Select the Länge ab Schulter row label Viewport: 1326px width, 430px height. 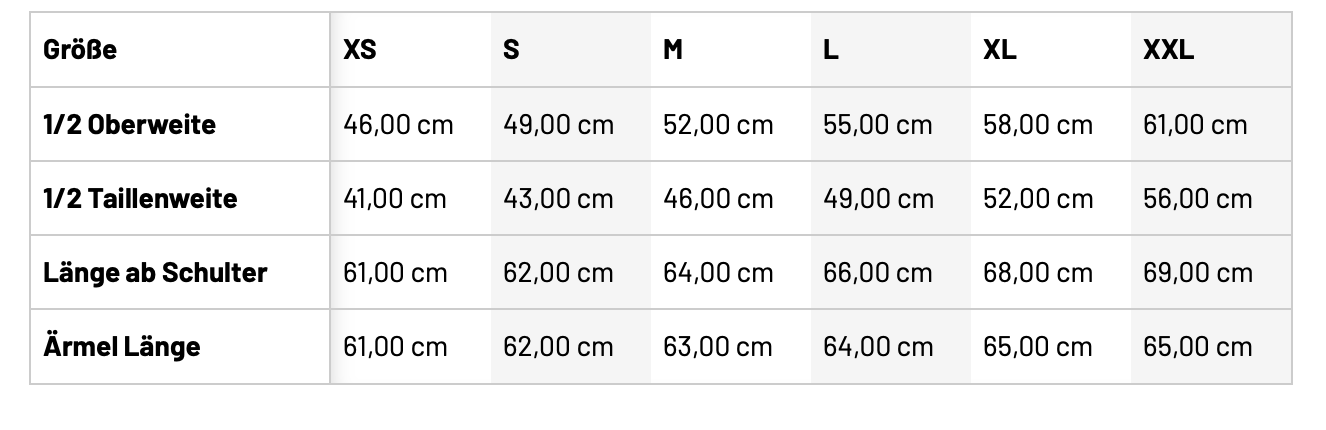coord(155,273)
